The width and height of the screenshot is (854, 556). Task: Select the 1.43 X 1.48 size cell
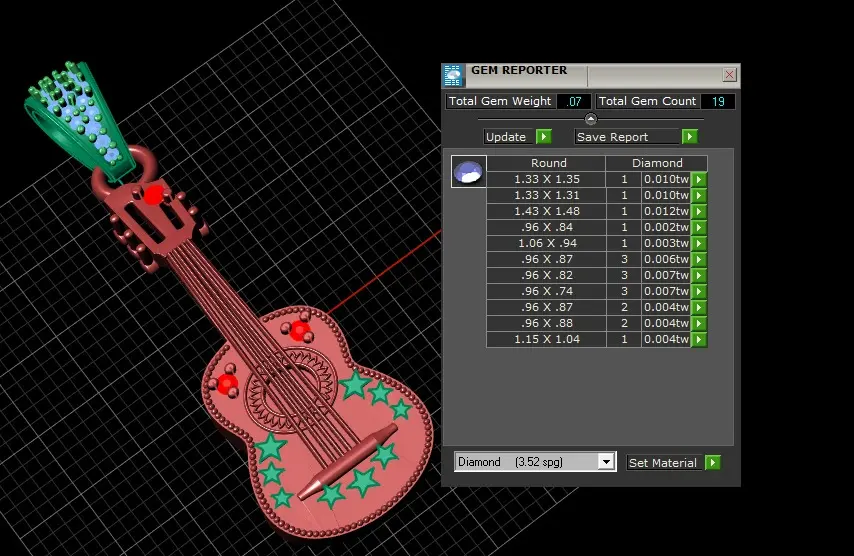(x=546, y=211)
